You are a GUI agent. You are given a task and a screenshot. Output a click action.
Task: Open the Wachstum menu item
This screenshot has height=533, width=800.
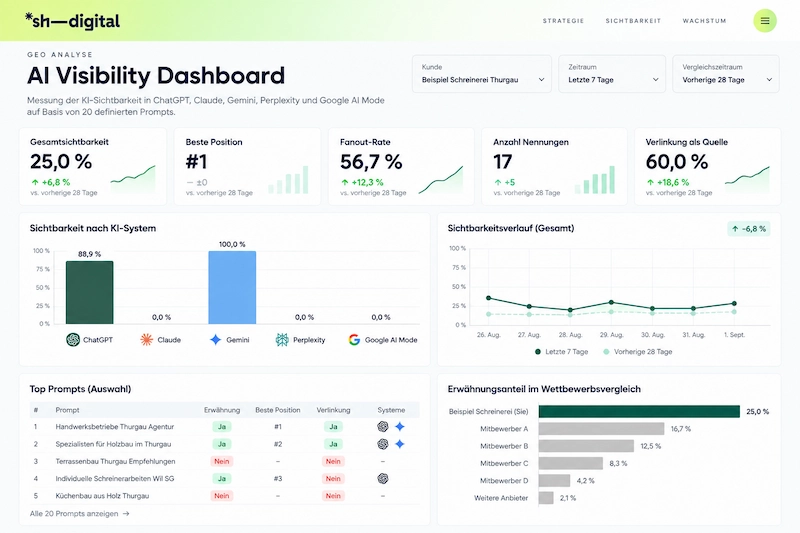(704, 21)
